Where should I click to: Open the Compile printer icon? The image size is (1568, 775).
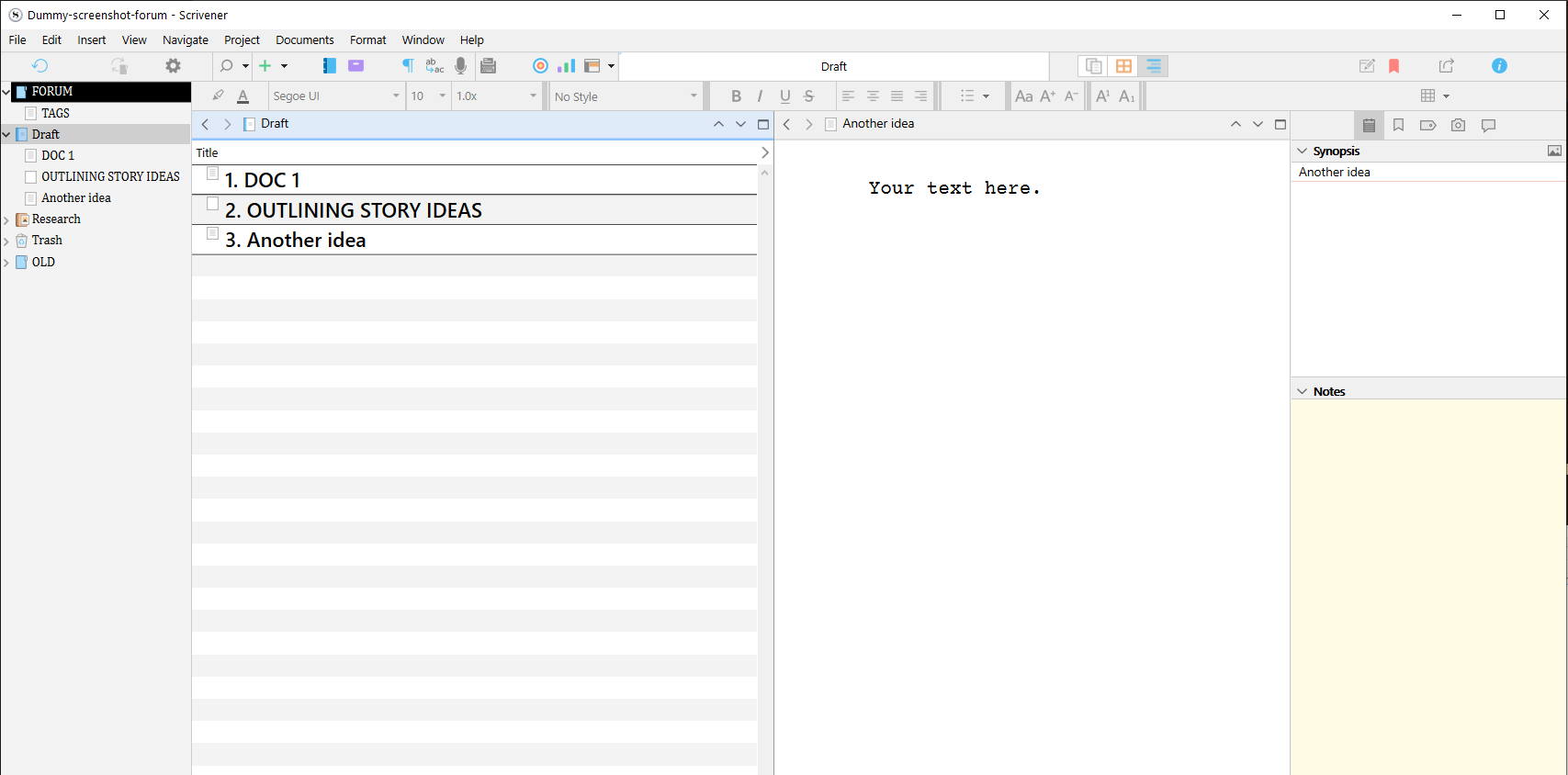pyautogui.click(x=489, y=66)
